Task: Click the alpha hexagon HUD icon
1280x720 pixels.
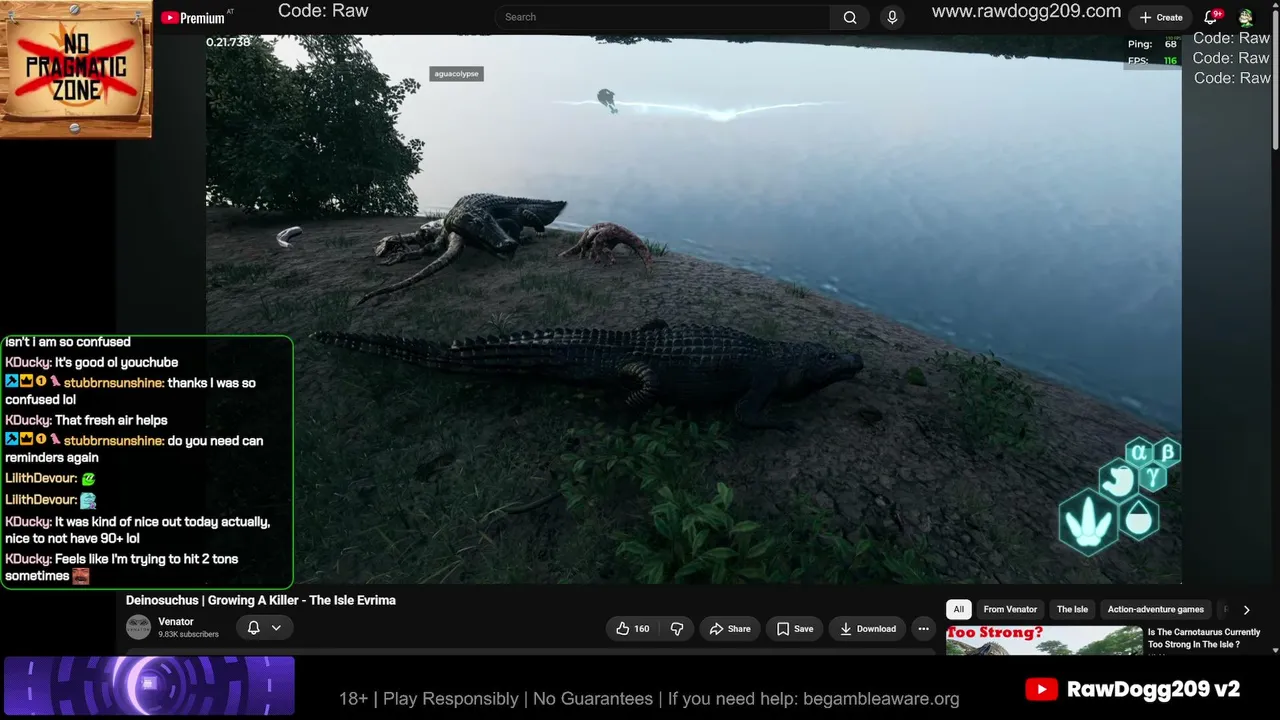Action: click(x=1139, y=453)
